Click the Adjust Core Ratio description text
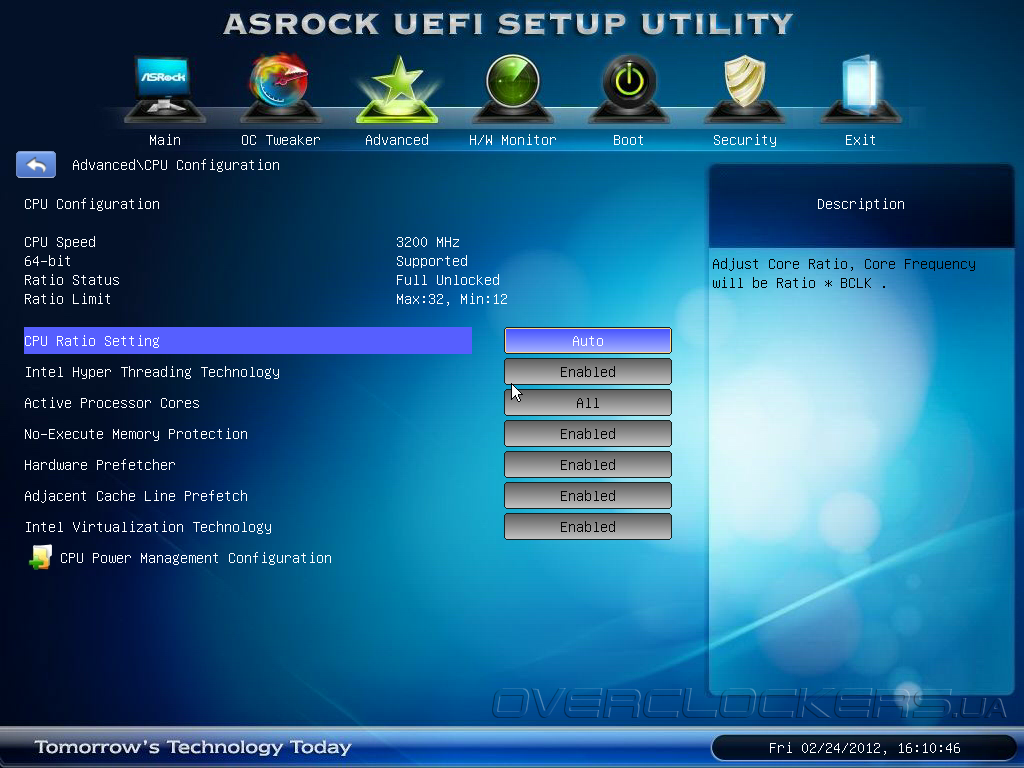This screenshot has width=1024, height=768. [844, 273]
